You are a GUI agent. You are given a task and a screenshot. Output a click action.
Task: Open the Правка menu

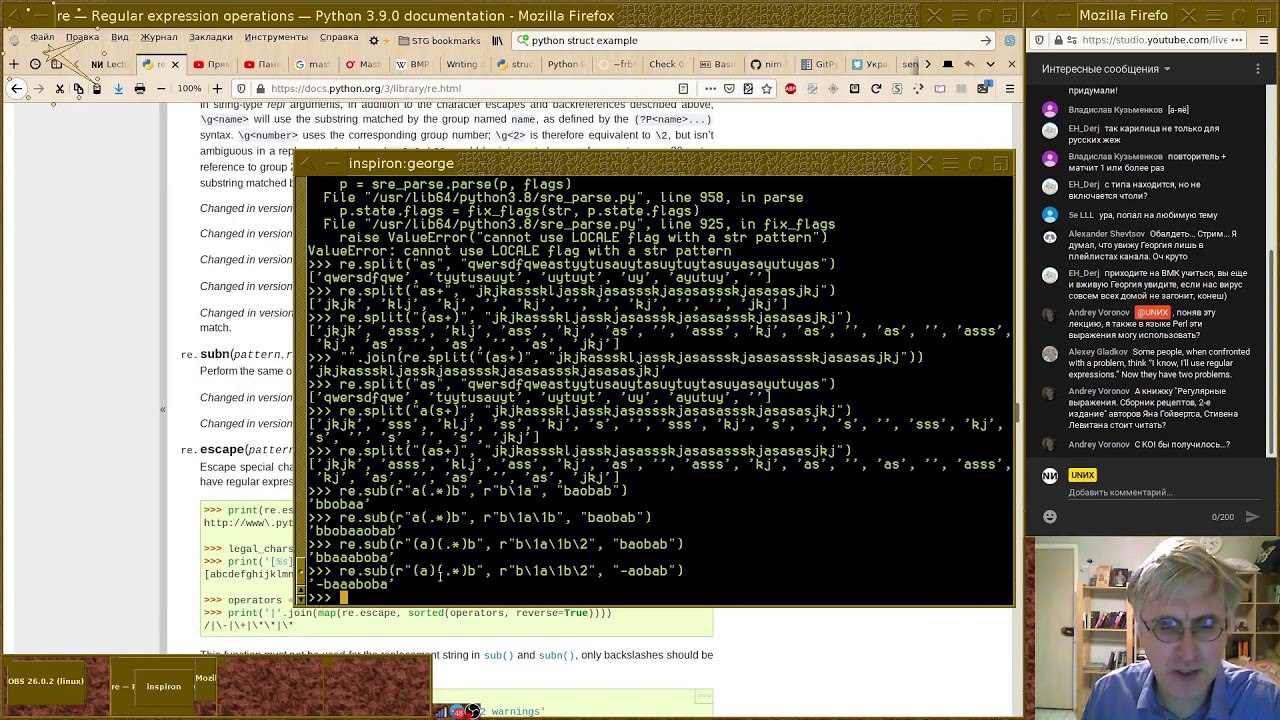tap(82, 37)
